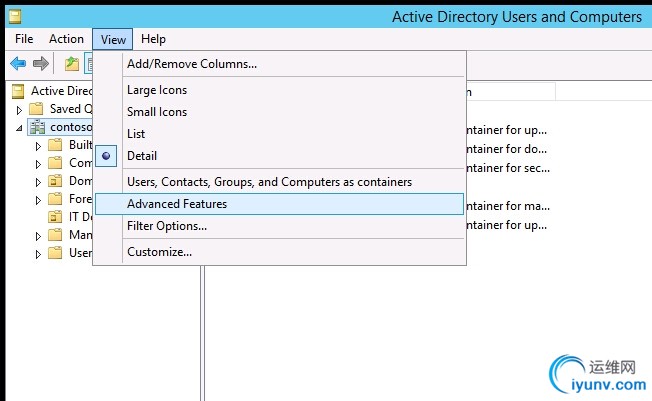
Task: Collapse the contoso domain node
Action: click(19, 128)
